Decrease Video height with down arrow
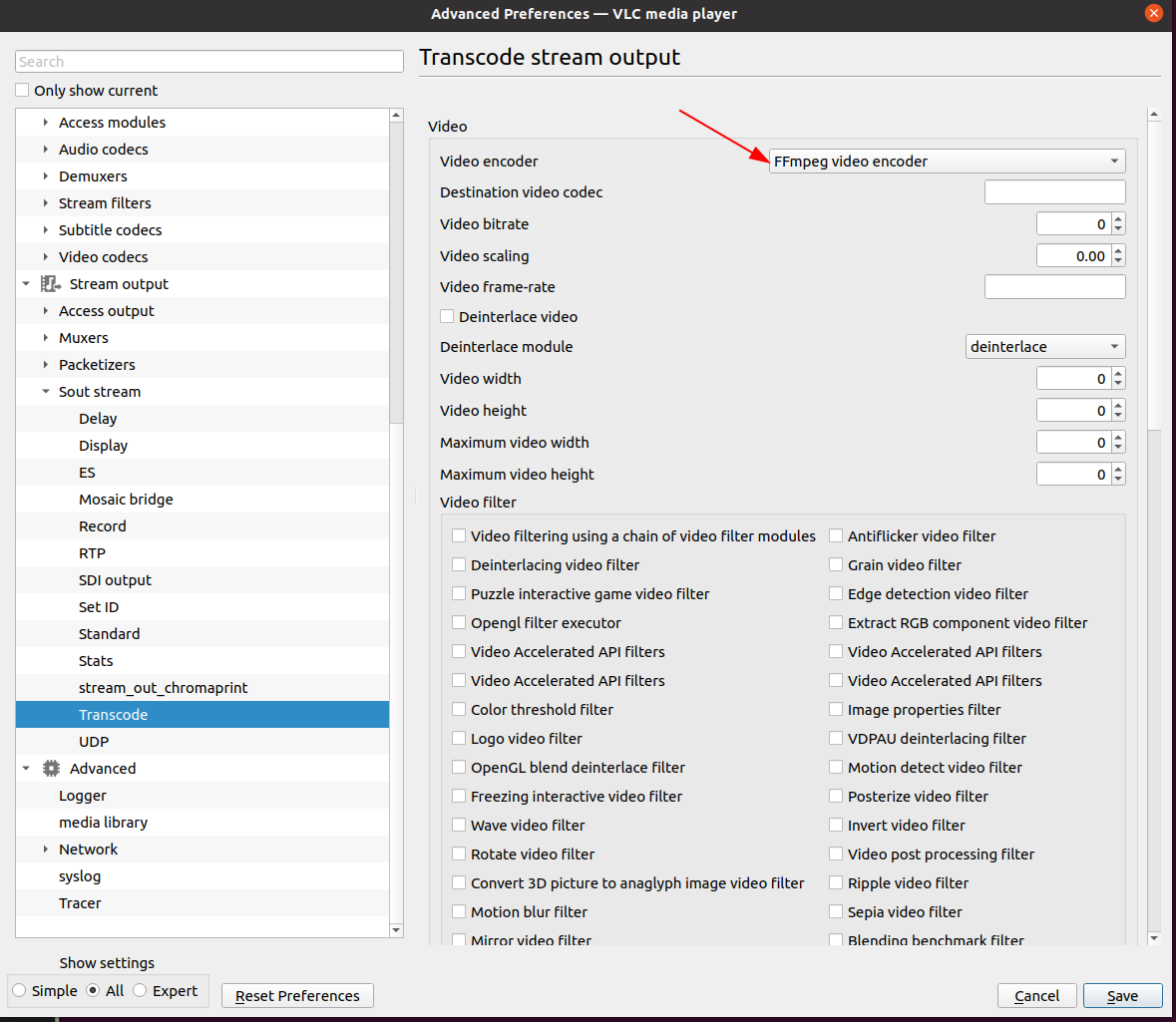This screenshot has width=1176, height=1022. tap(1118, 416)
